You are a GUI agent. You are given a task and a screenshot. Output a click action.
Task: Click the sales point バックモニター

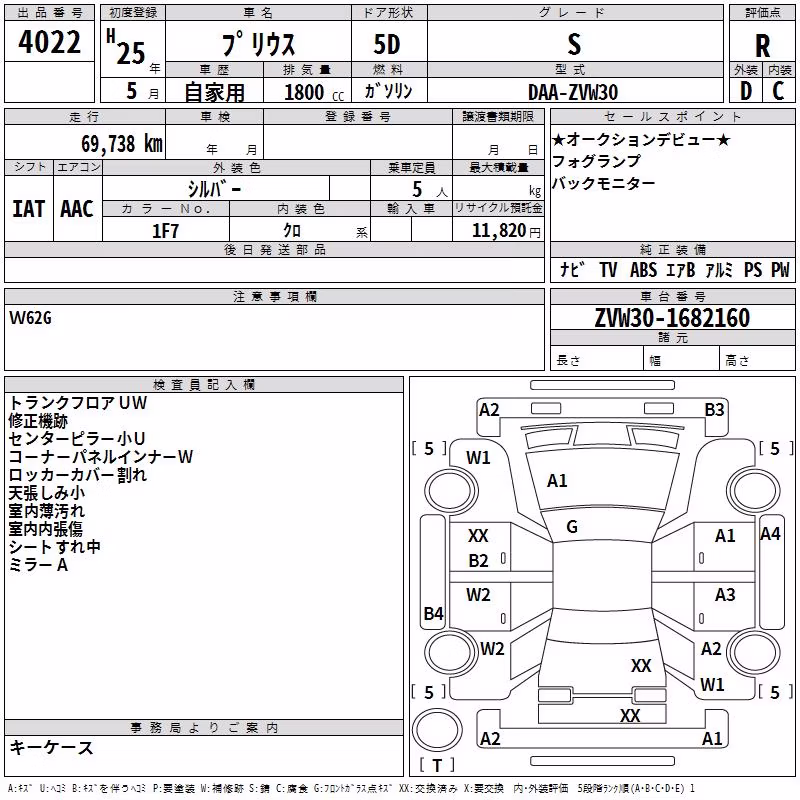click(x=604, y=183)
